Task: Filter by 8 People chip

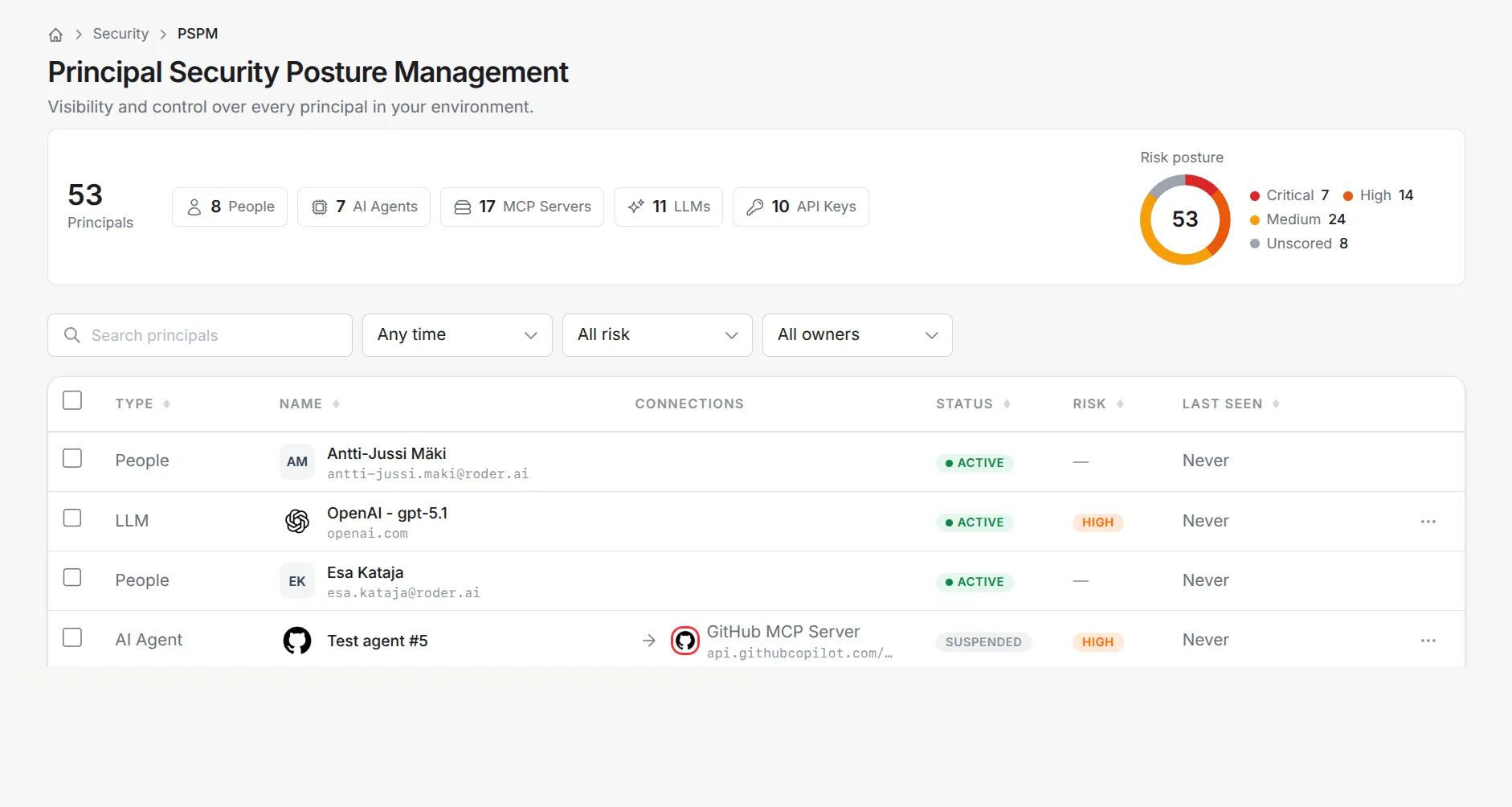Action: [x=230, y=207]
